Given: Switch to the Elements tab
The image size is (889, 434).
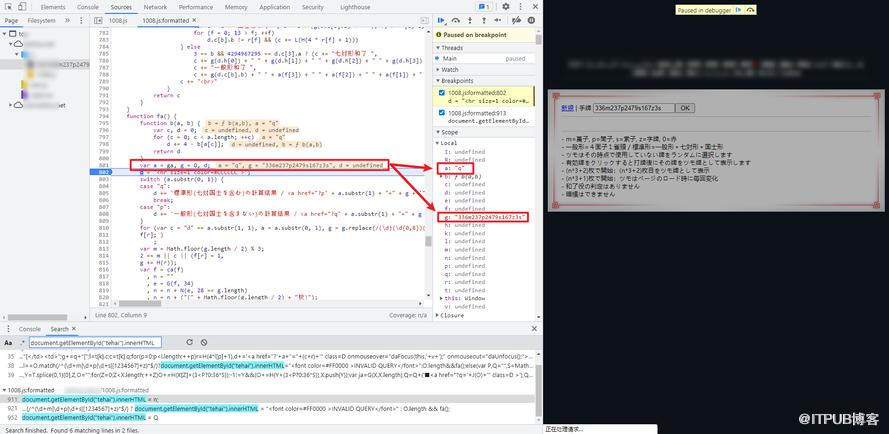Looking at the screenshot, I should 52,7.
